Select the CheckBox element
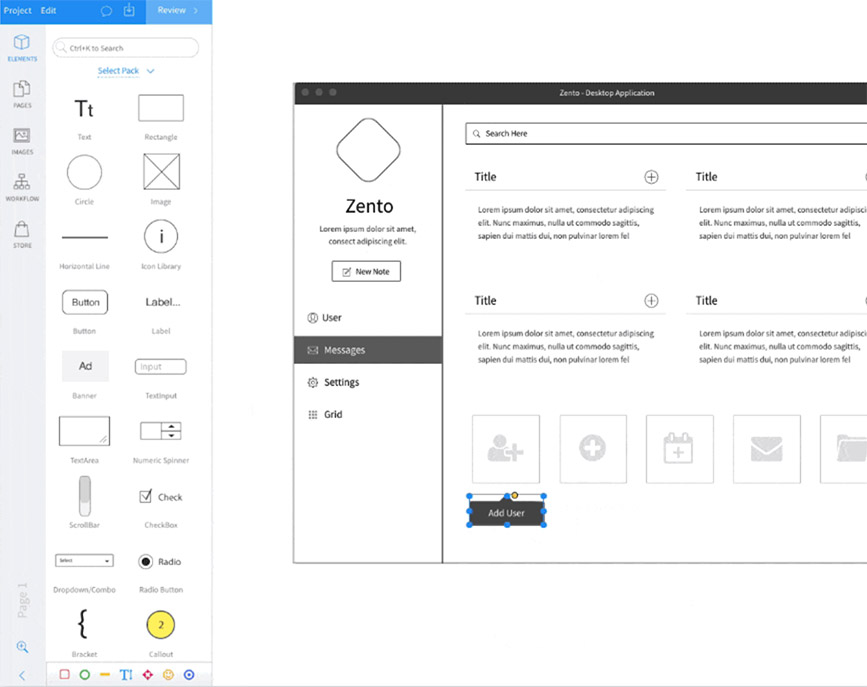This screenshot has width=867, height=687. click(x=160, y=497)
